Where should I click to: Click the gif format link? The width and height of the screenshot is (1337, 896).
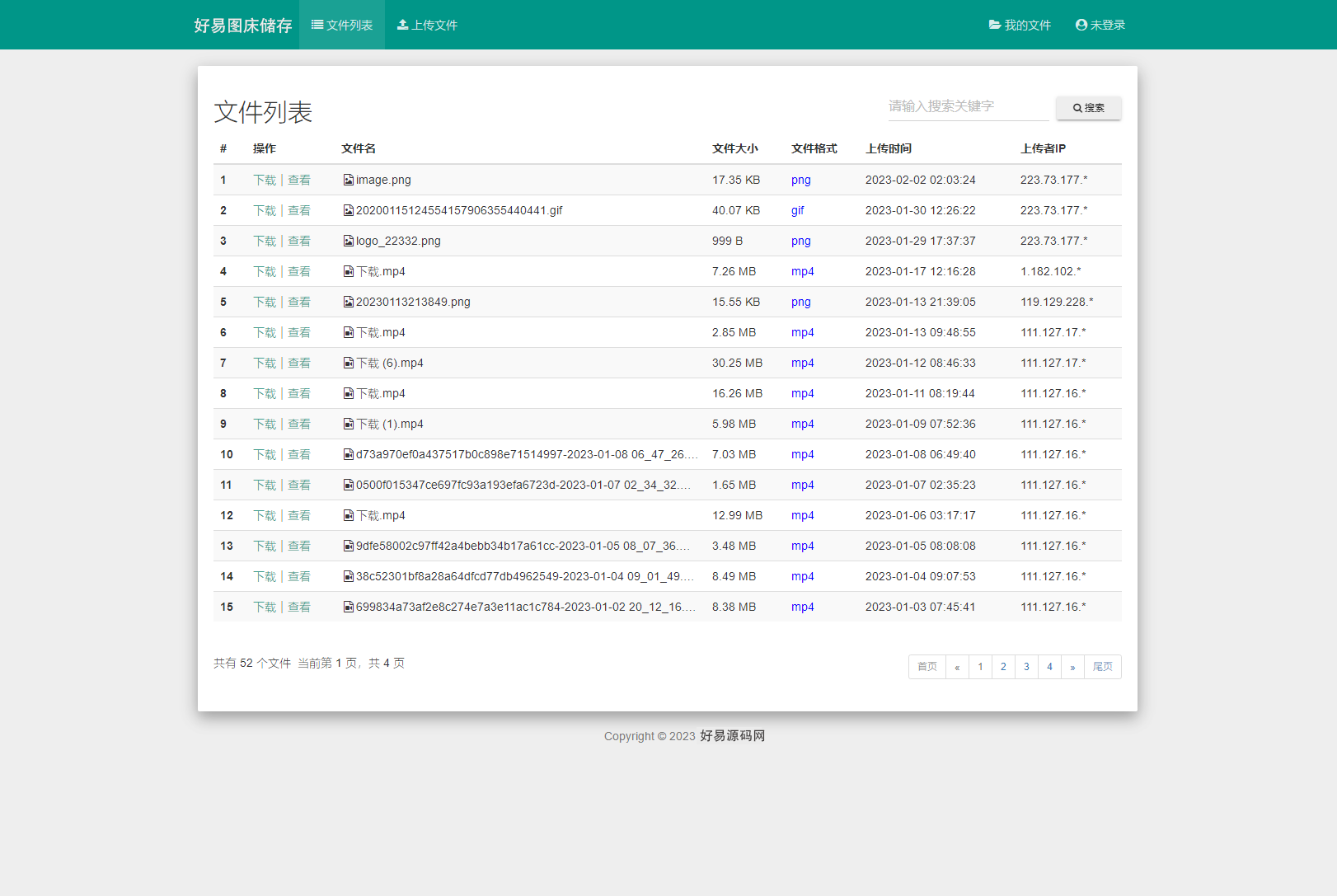[x=798, y=210]
